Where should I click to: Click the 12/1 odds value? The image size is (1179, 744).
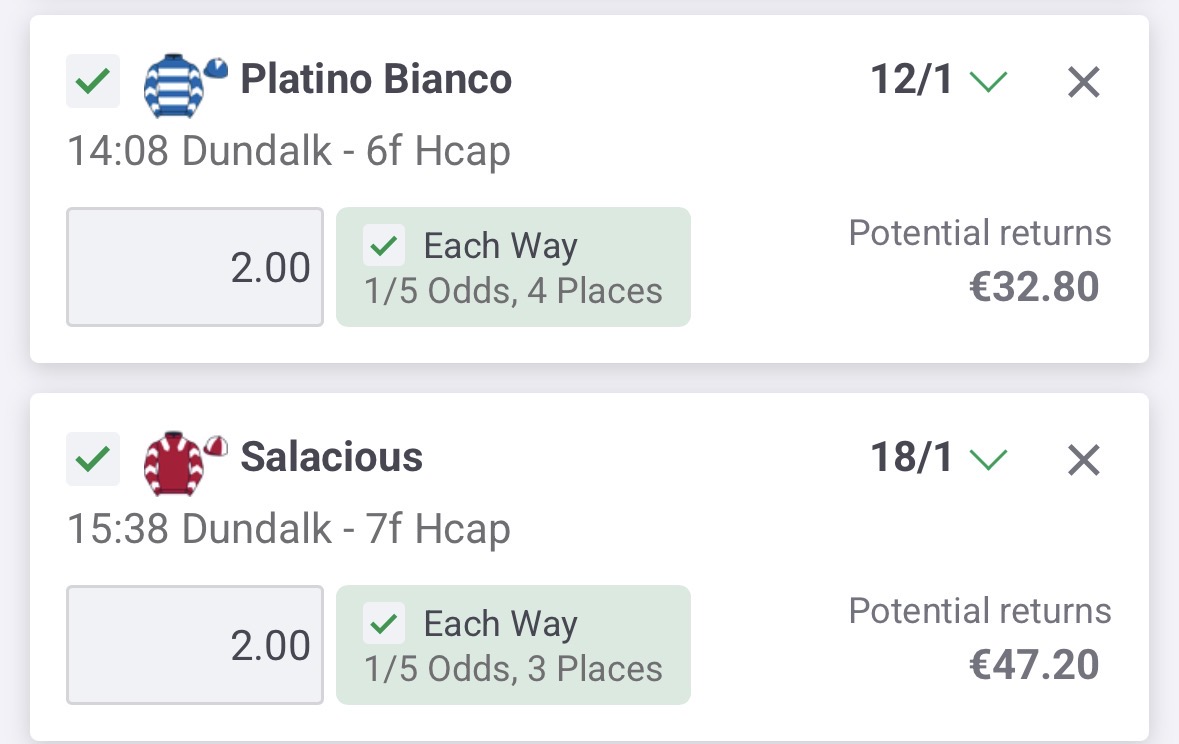point(912,81)
